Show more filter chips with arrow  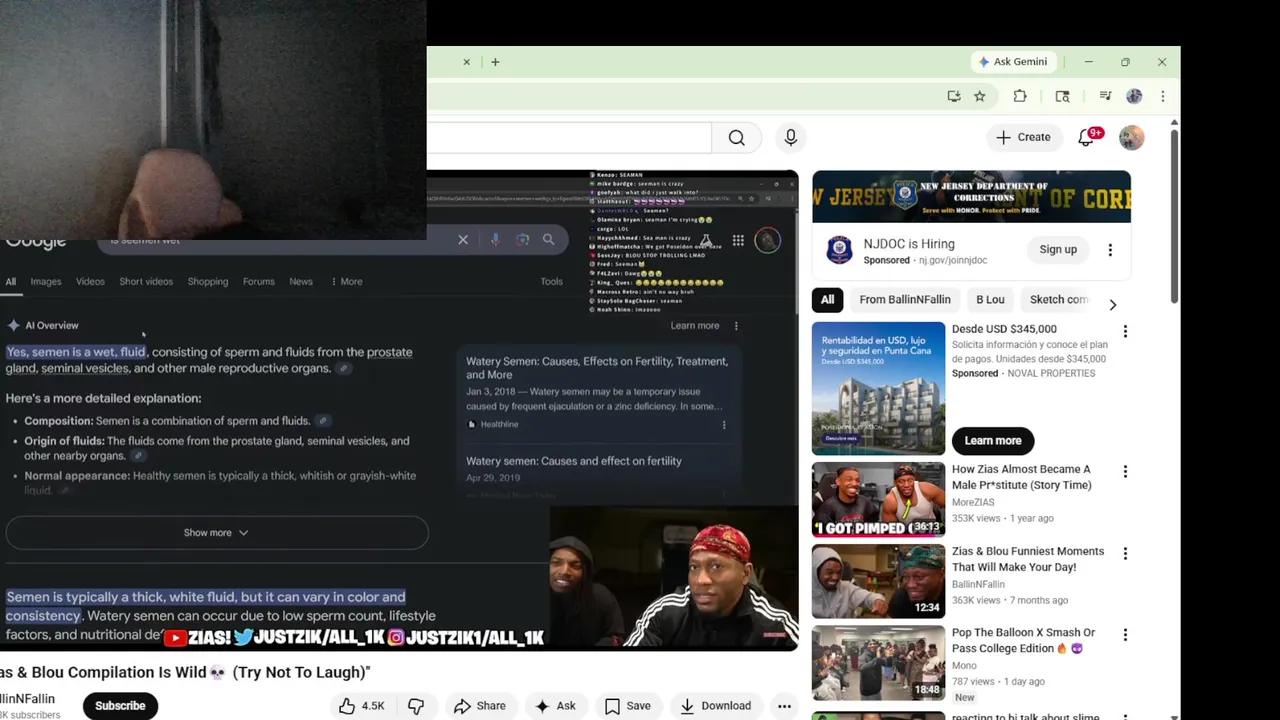coord(1113,304)
